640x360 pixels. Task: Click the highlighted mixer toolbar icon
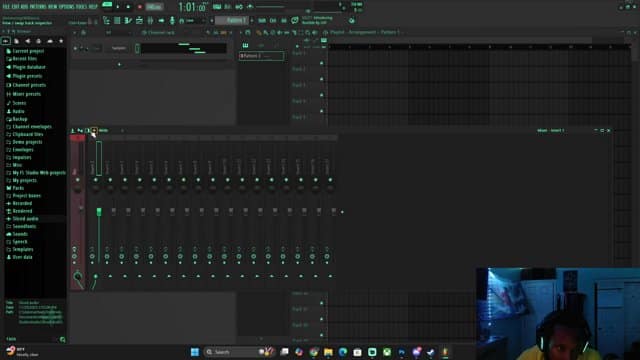(94, 131)
